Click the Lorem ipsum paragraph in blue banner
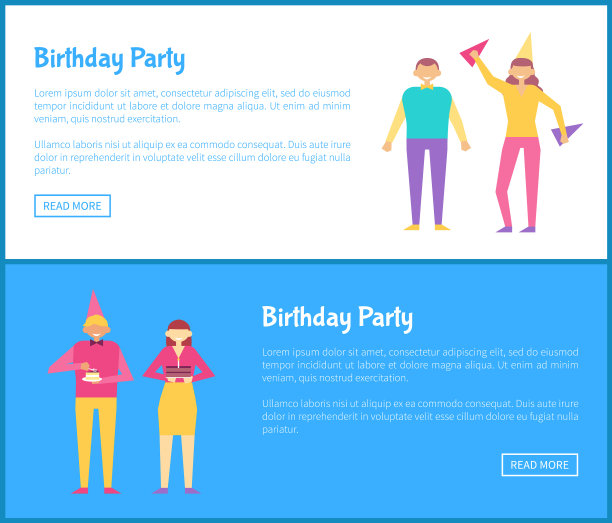 tap(420, 365)
